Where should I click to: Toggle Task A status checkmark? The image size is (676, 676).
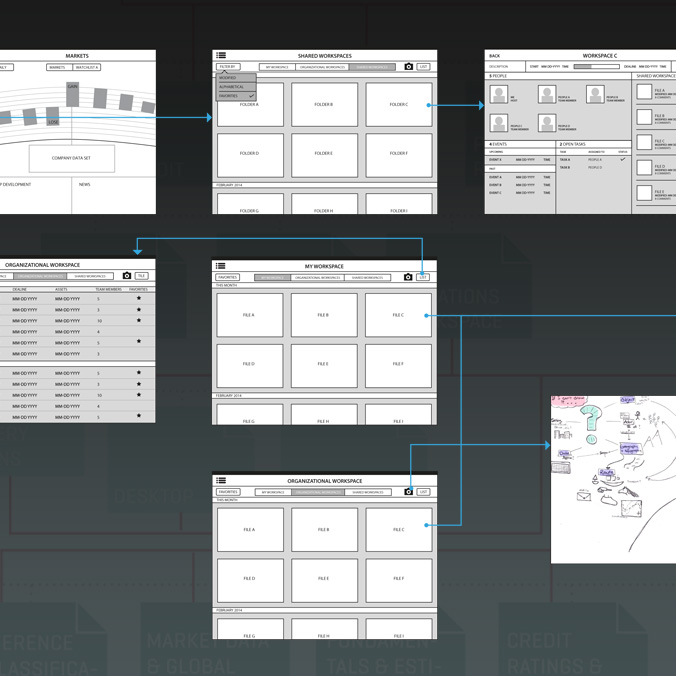623,159
